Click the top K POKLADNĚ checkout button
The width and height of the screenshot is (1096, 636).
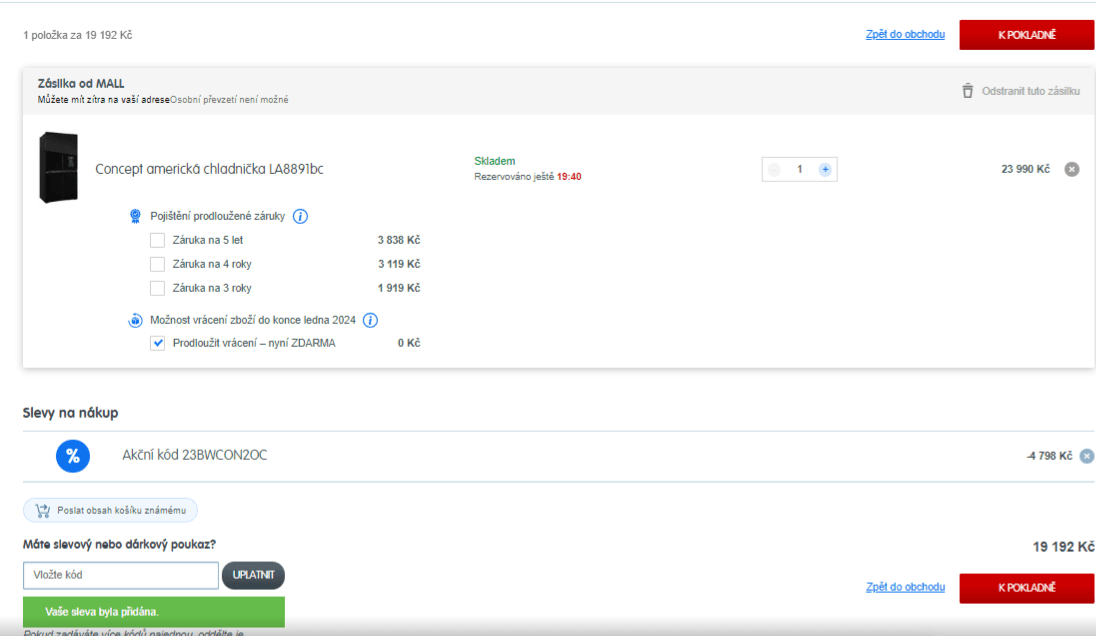point(1026,35)
